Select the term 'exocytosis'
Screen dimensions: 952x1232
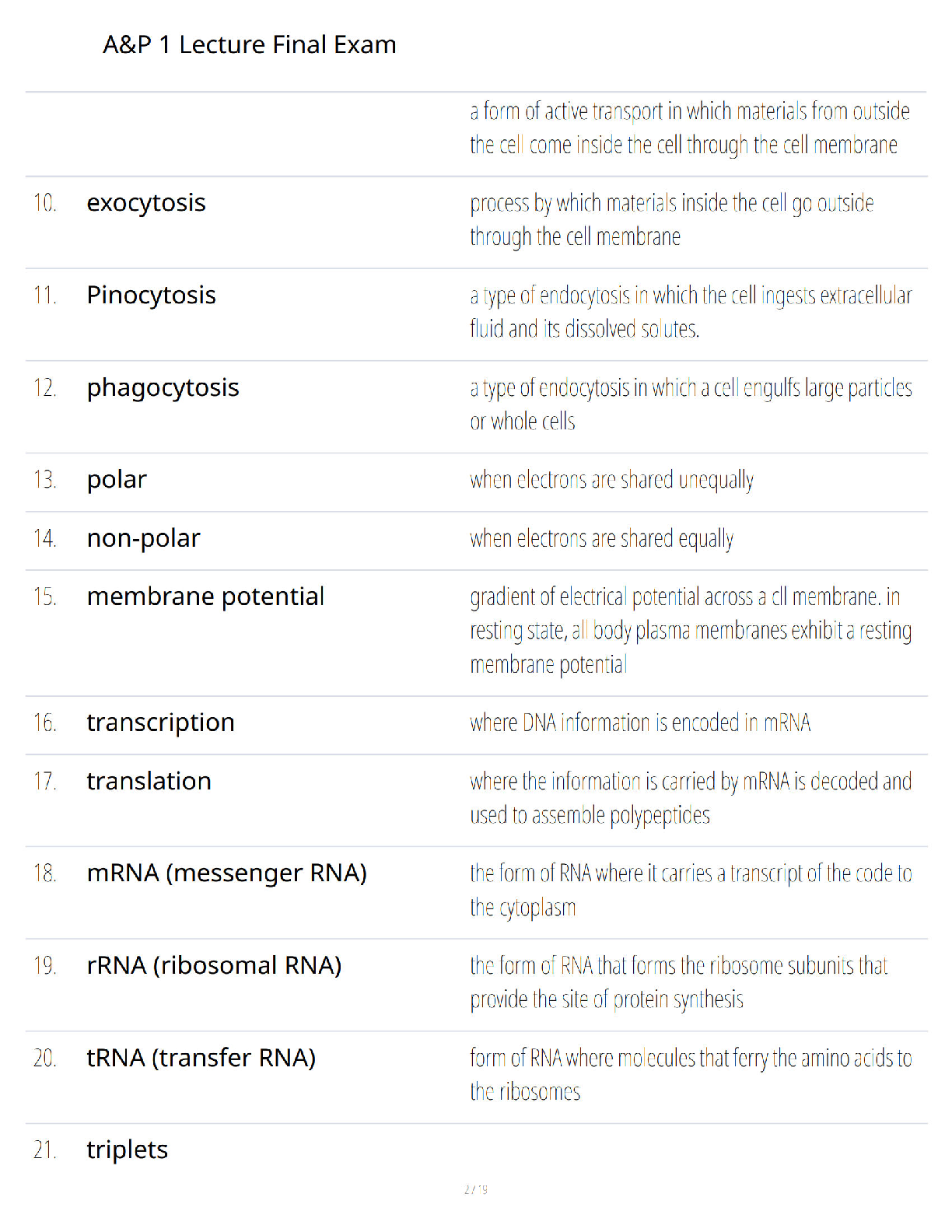[146, 203]
